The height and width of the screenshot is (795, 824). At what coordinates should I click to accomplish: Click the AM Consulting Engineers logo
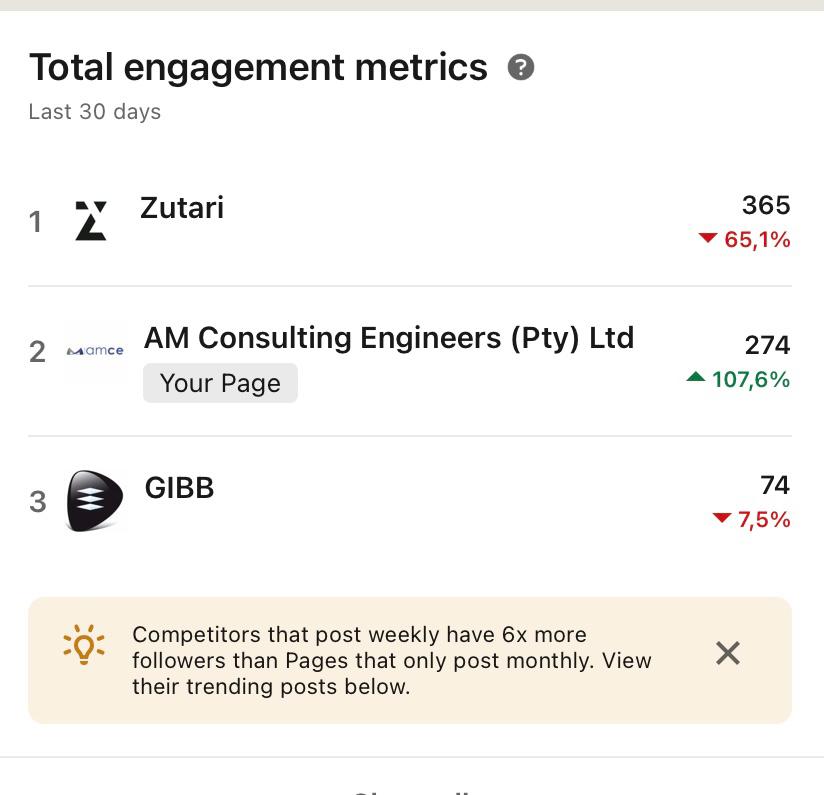click(95, 351)
